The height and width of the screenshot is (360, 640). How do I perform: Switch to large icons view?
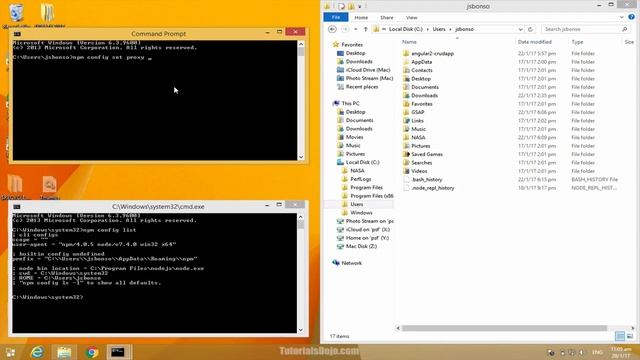coord(630,336)
